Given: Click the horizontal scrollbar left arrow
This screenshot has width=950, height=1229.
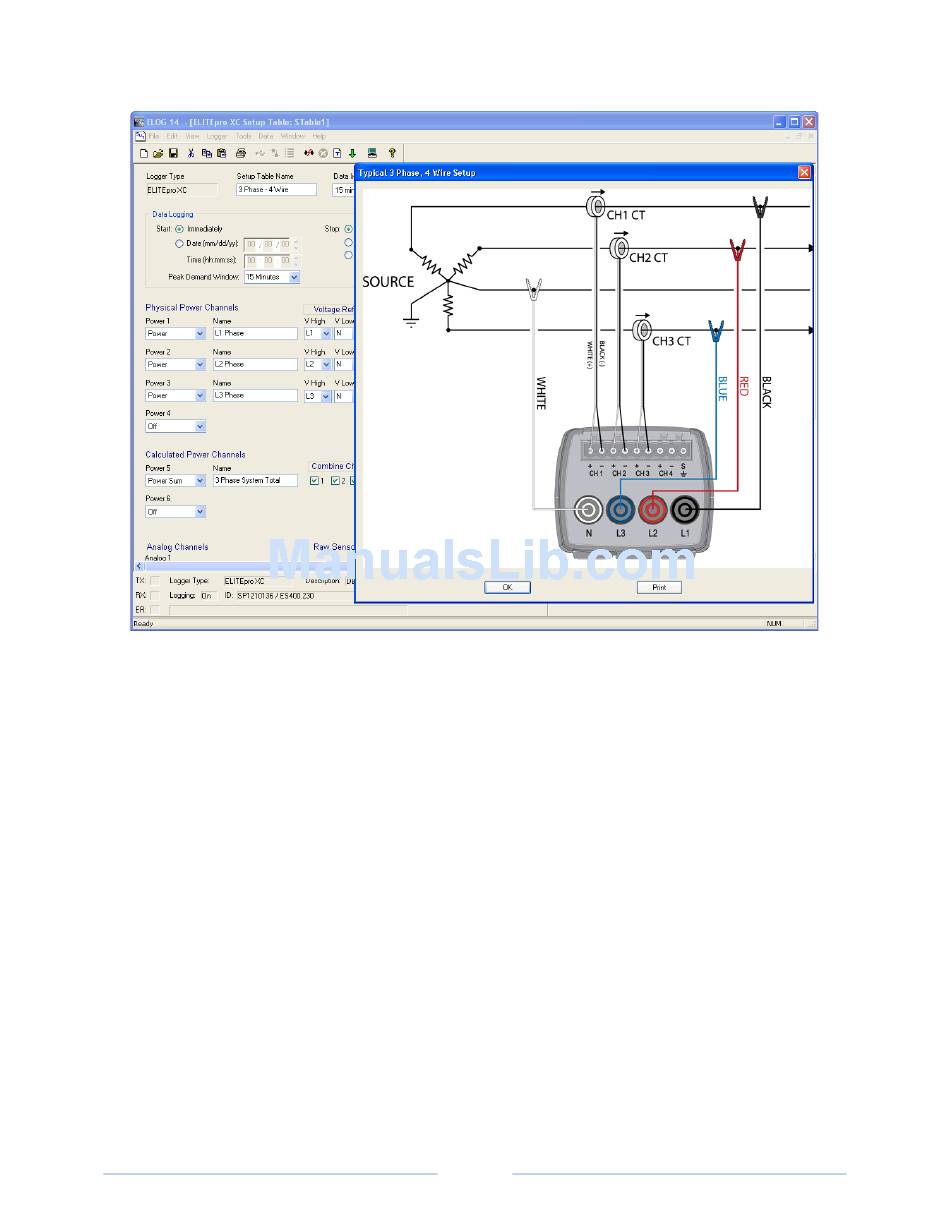Looking at the screenshot, I should [x=139, y=566].
